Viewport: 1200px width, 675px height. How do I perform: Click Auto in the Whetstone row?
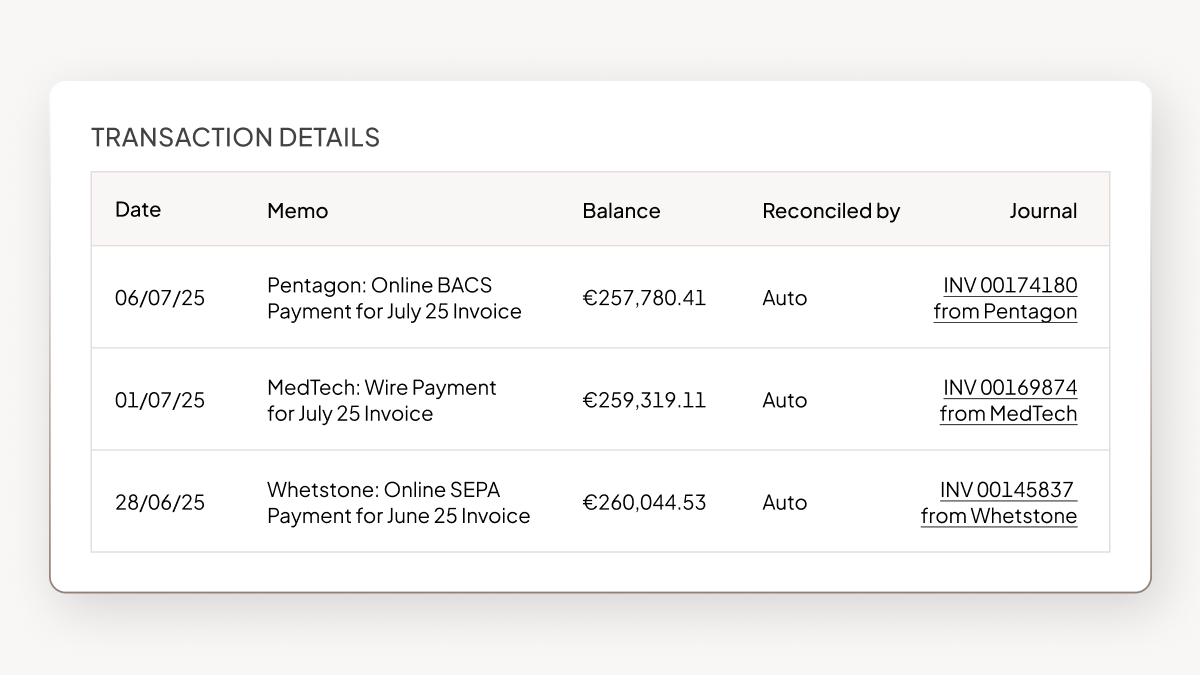784,502
